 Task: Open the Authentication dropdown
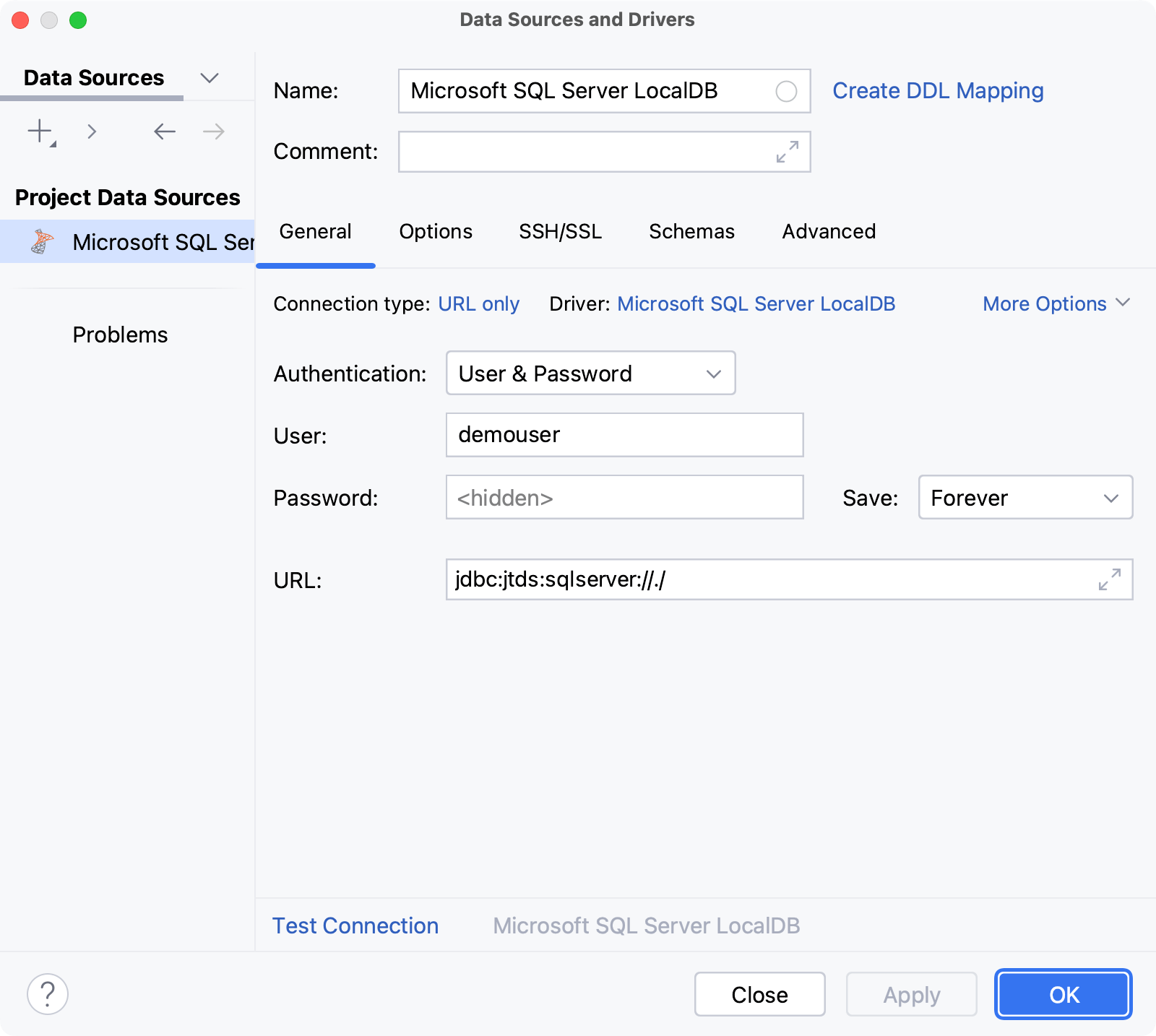[590, 374]
